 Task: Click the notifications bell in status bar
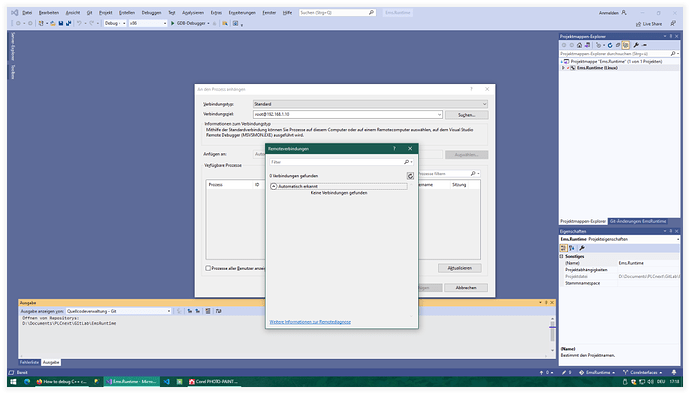click(674, 372)
